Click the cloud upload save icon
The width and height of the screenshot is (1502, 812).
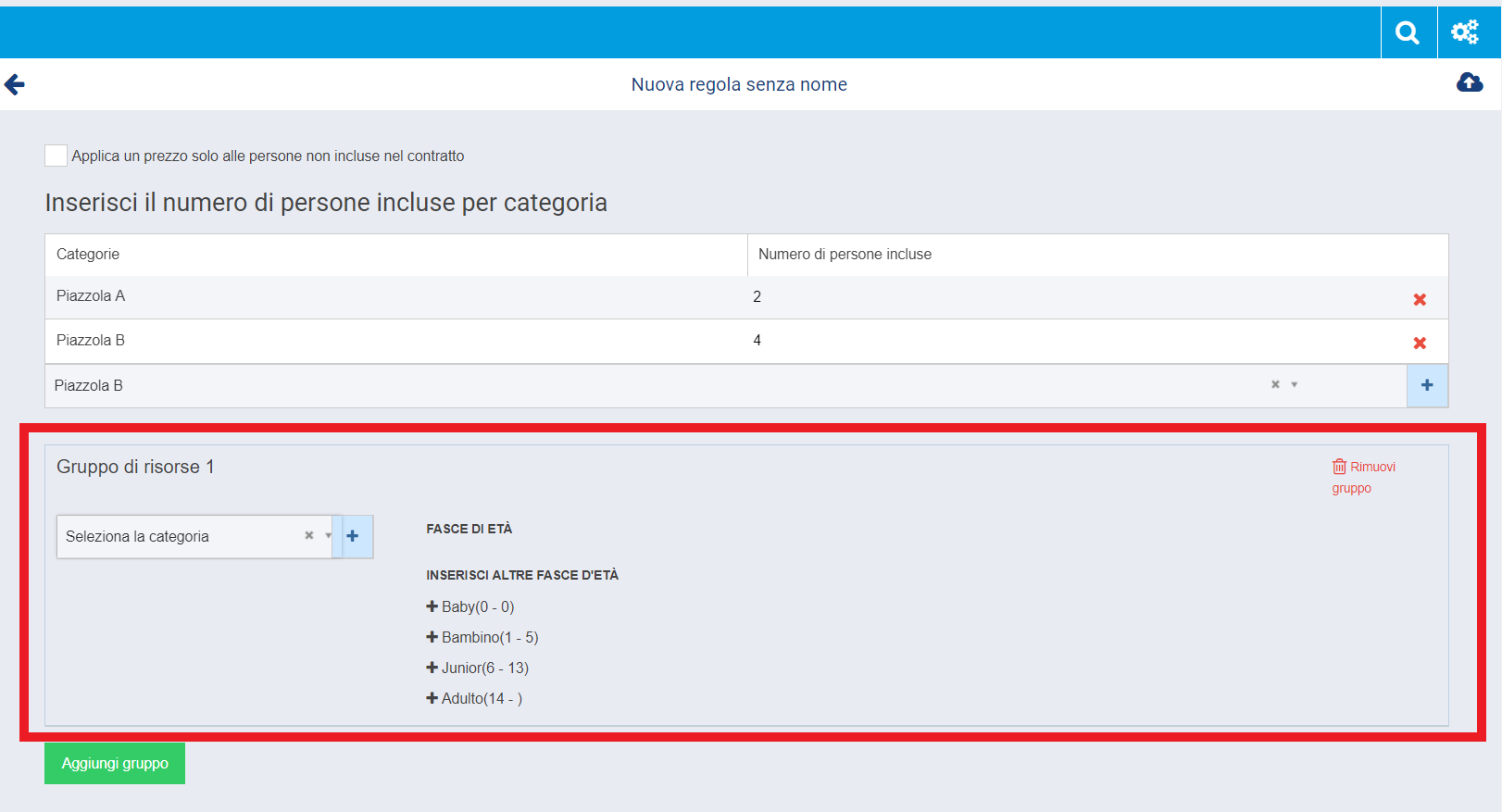click(x=1470, y=83)
